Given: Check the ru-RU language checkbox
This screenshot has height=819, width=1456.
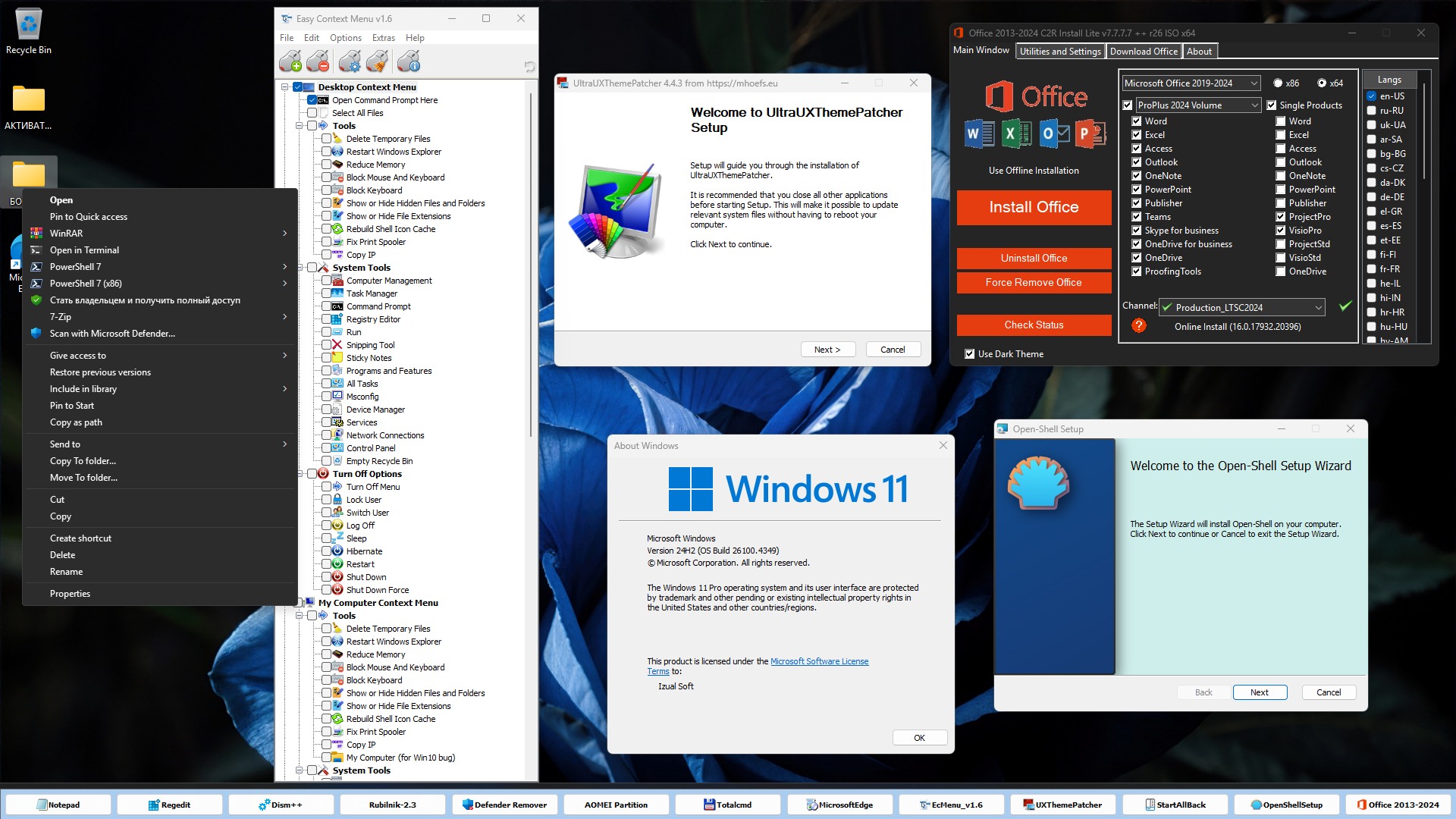Looking at the screenshot, I should pyautogui.click(x=1371, y=111).
